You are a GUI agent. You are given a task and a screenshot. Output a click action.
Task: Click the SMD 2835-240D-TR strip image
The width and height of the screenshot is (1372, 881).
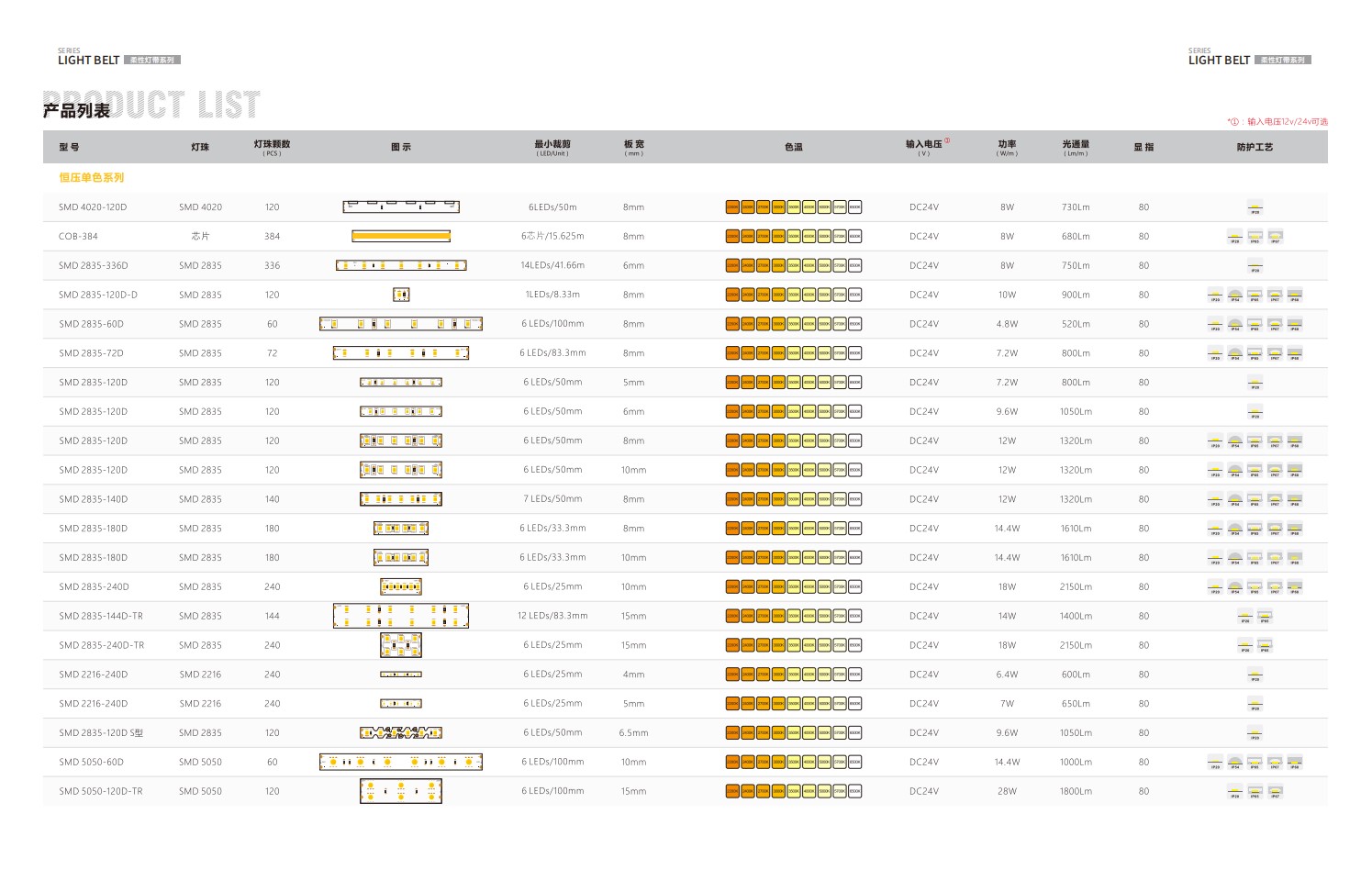point(401,645)
